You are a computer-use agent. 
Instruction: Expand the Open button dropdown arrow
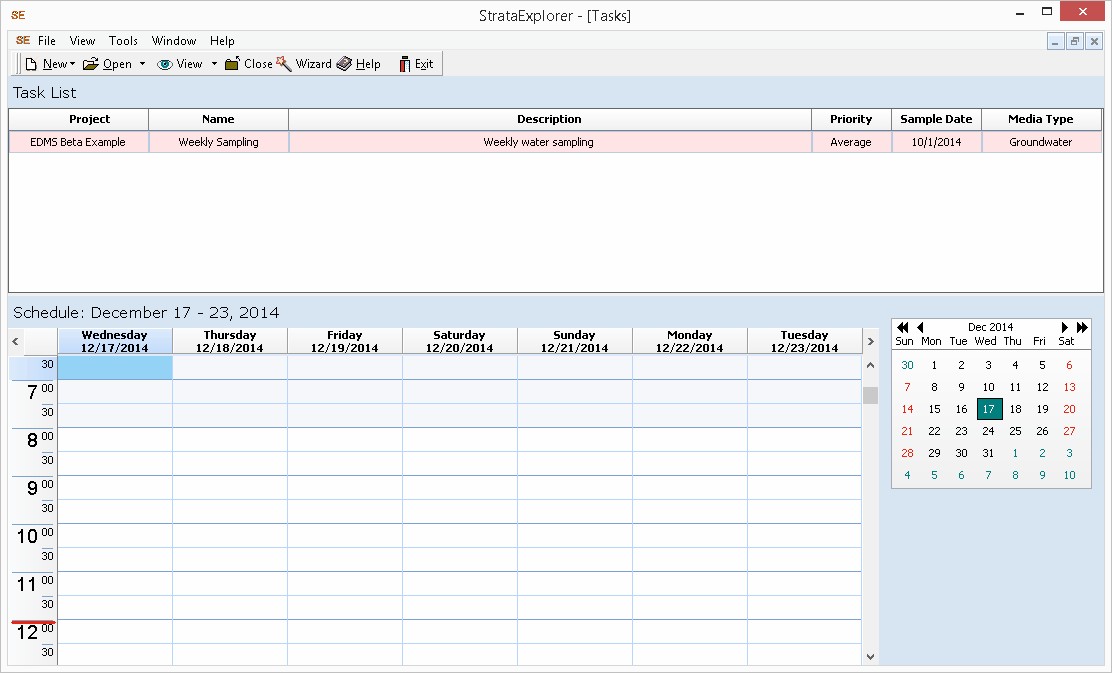point(142,64)
